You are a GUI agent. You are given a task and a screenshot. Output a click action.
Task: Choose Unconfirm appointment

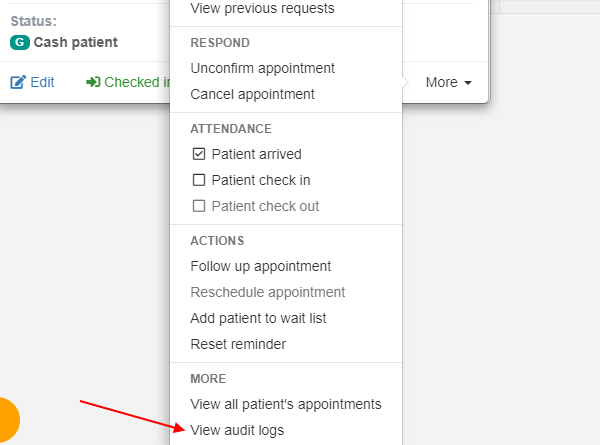click(262, 68)
